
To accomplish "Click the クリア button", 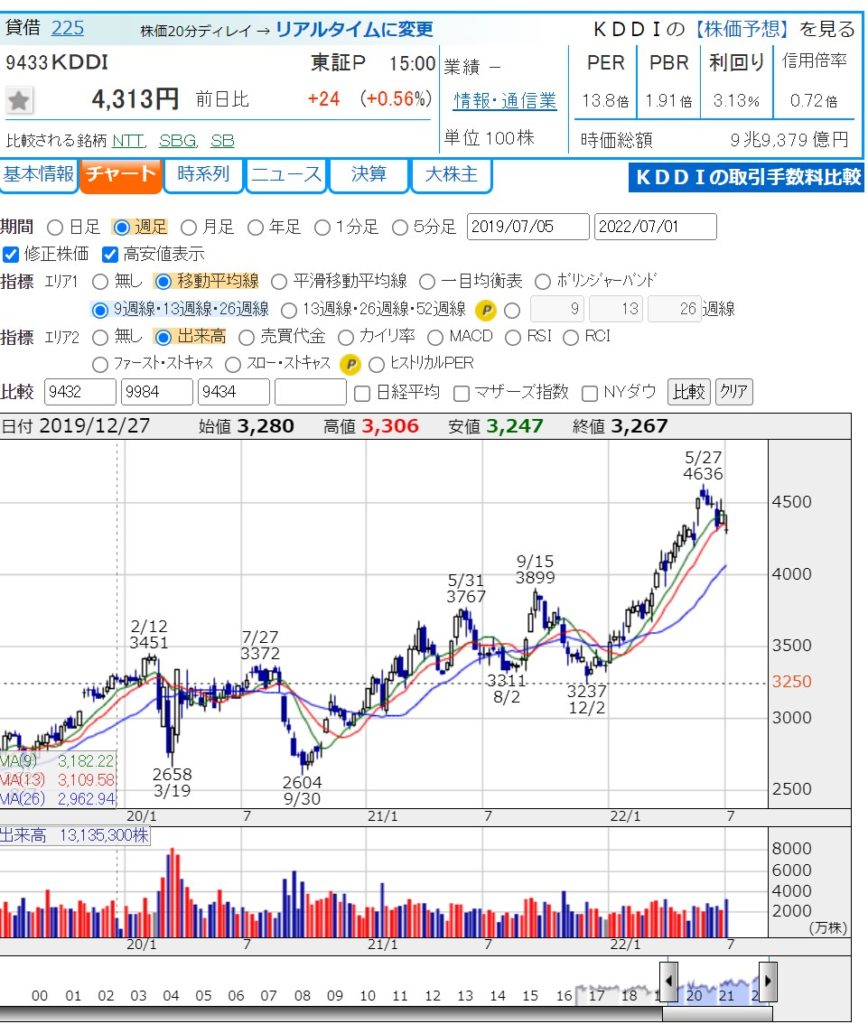I will (734, 392).
